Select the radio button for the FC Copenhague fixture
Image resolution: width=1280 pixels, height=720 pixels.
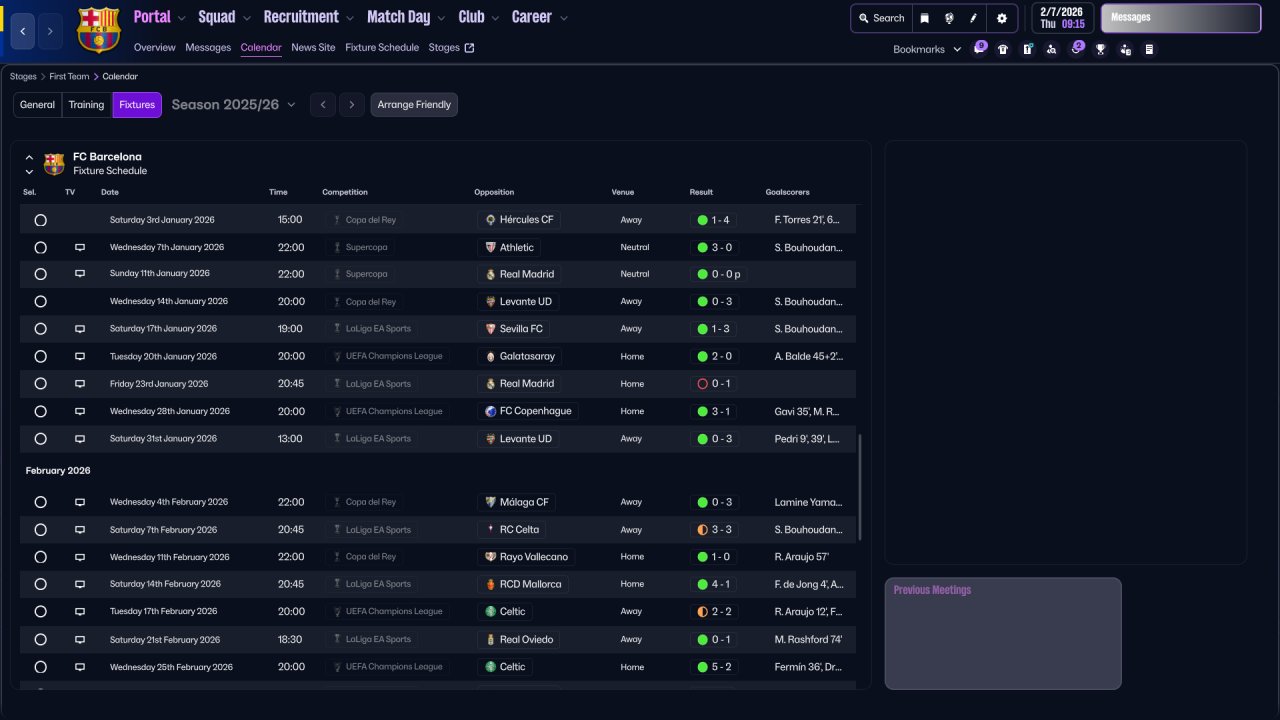click(40, 411)
